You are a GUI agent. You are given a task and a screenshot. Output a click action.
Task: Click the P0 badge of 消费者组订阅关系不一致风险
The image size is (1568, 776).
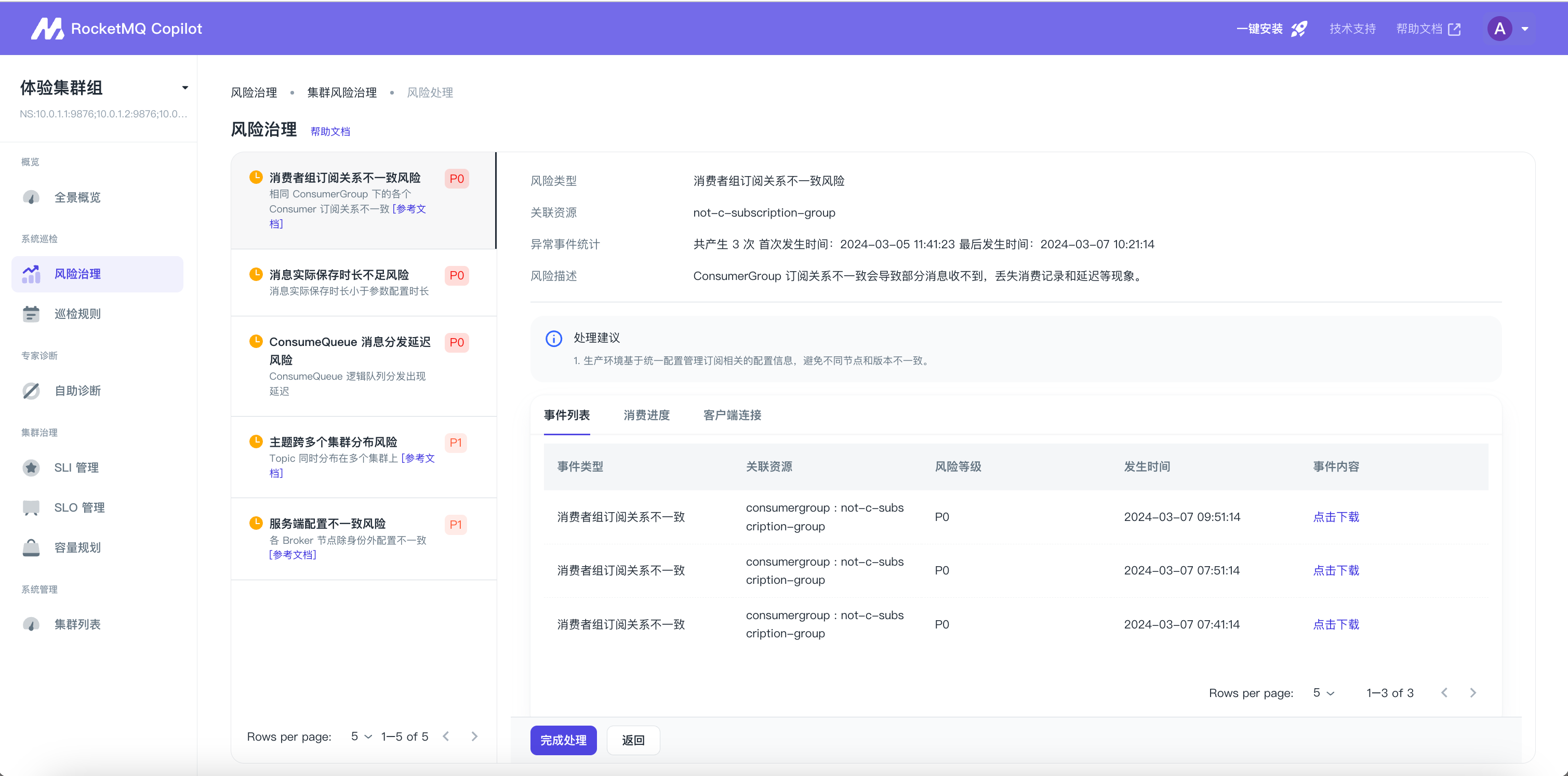pyautogui.click(x=457, y=178)
